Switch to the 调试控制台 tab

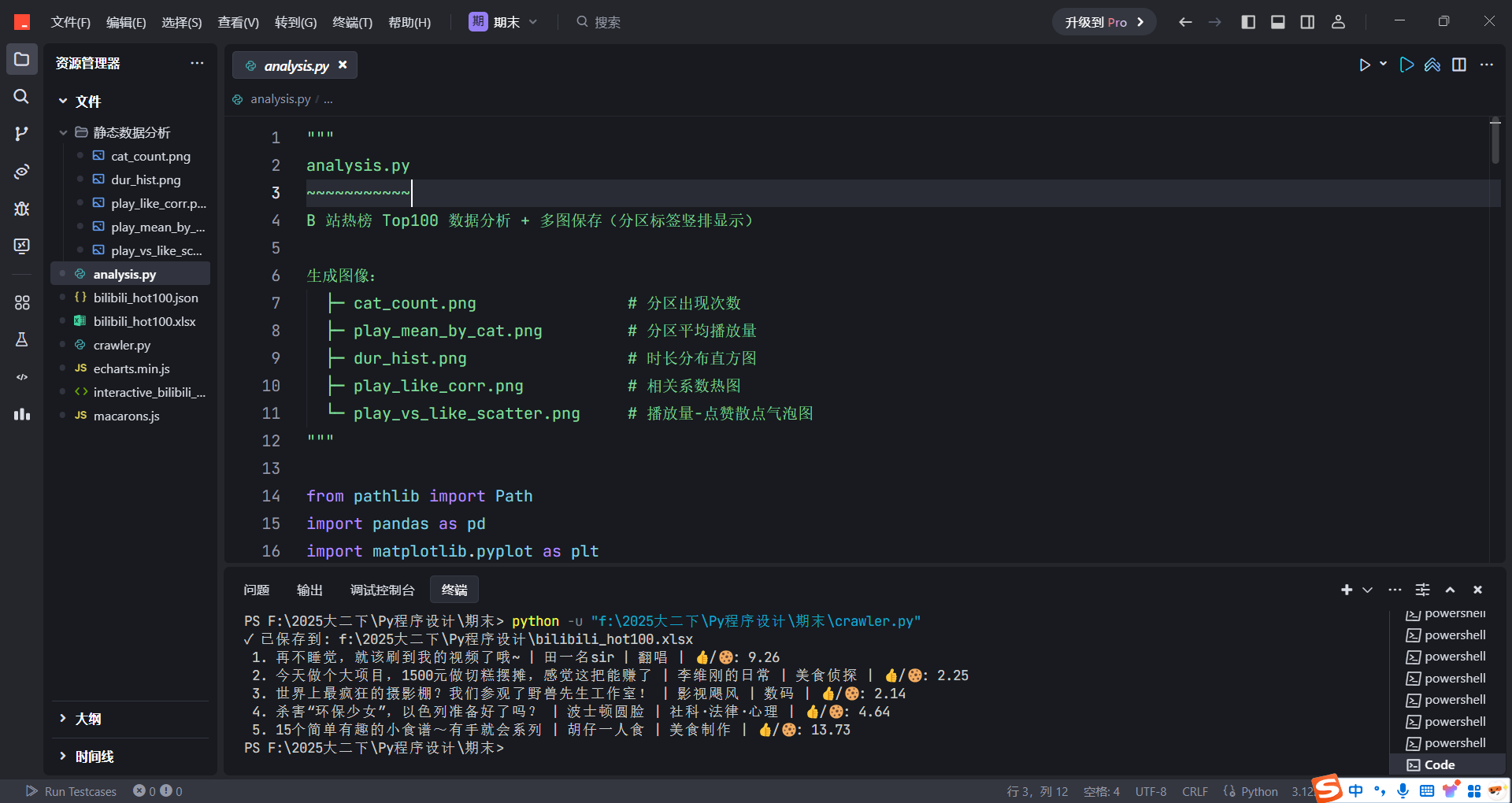coord(382,590)
